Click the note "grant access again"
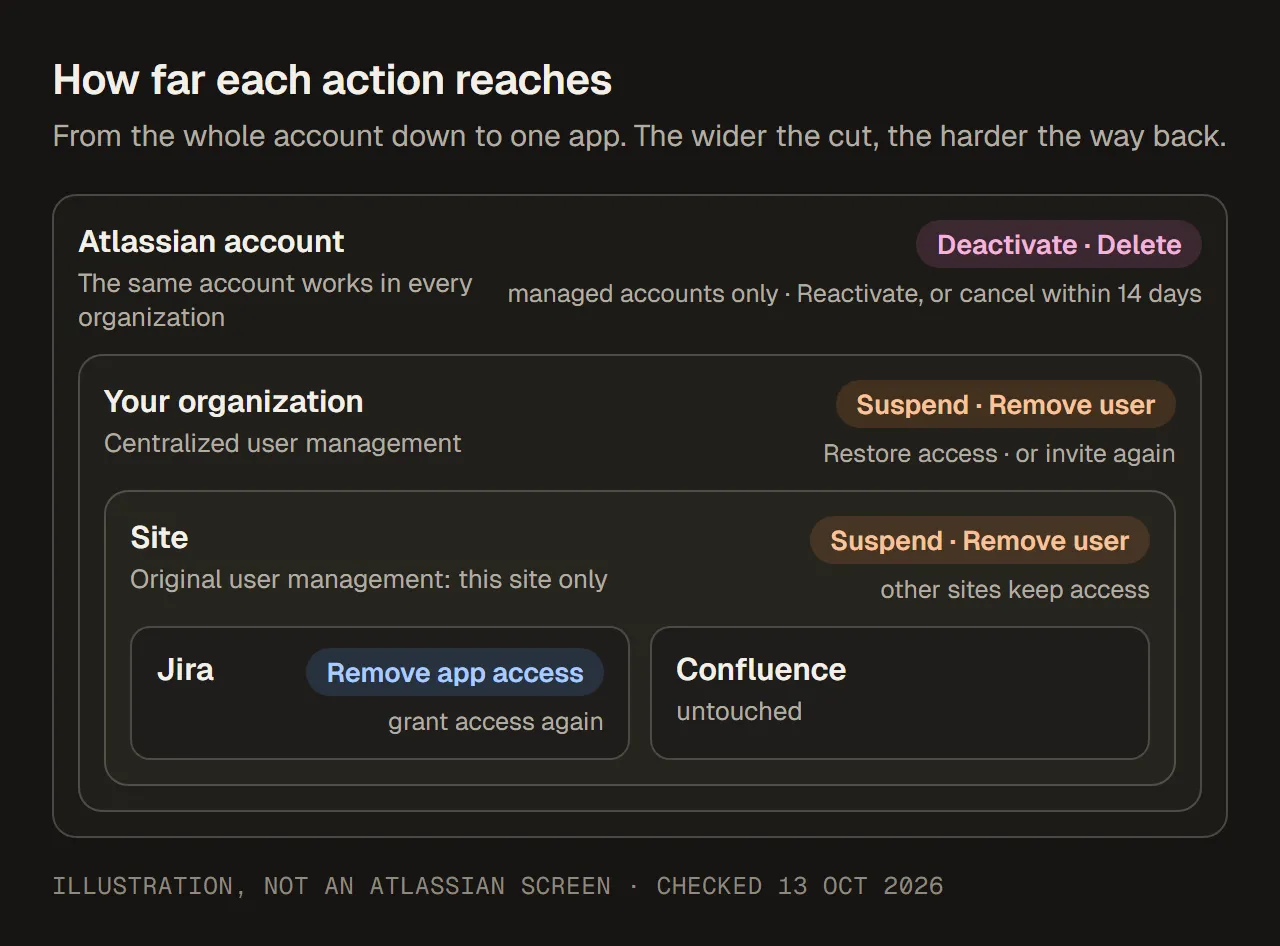The height and width of the screenshot is (946, 1280). click(496, 722)
